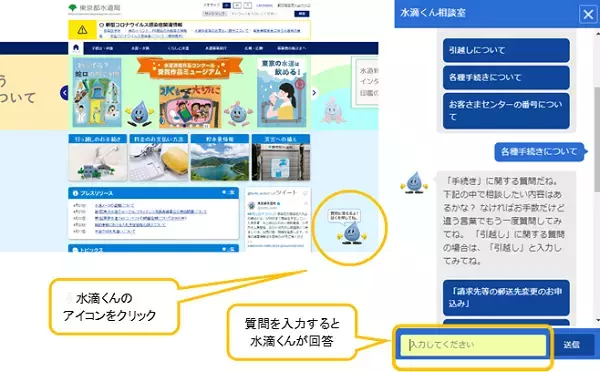The height and width of the screenshot is (372, 600).
Task: Click the chat message input field
Action: (473, 345)
